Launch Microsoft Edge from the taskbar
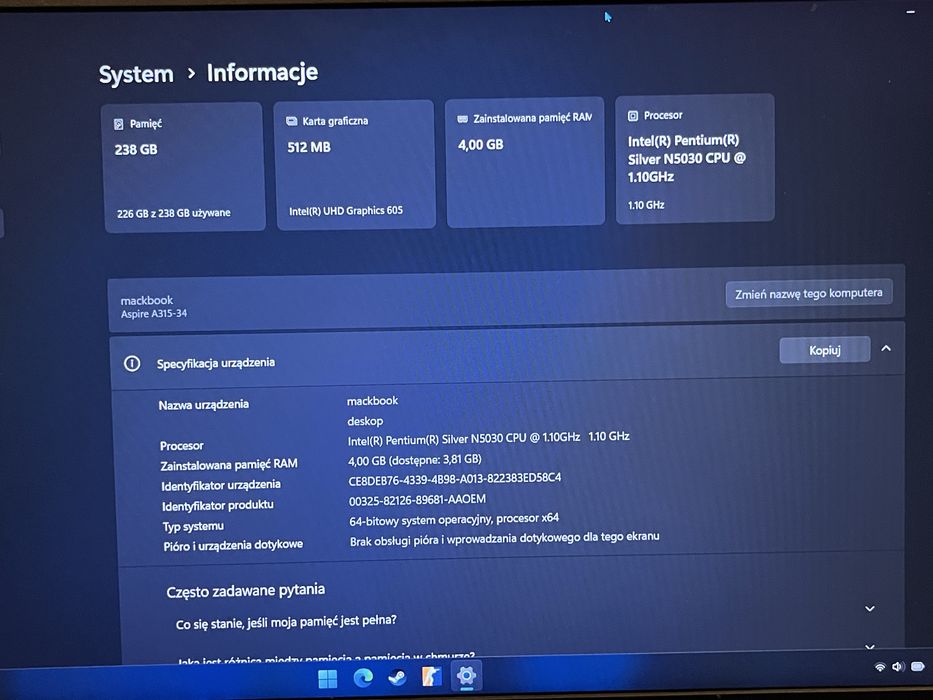Image resolution: width=933 pixels, height=700 pixels. click(x=363, y=677)
